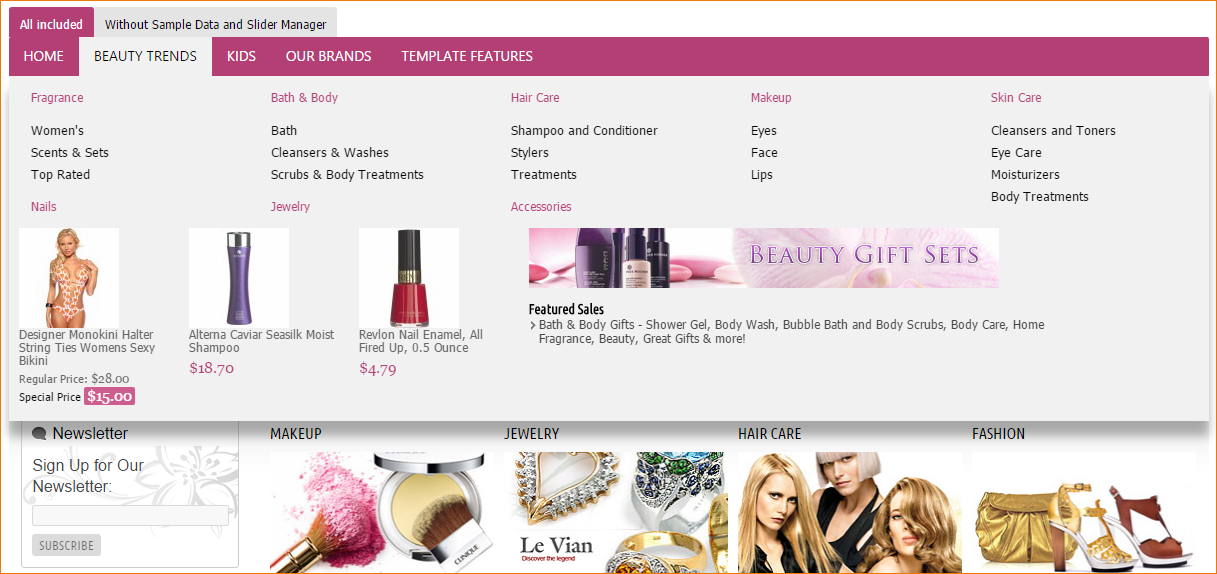Open the Moisturizers link under Skin Care

(1025, 175)
